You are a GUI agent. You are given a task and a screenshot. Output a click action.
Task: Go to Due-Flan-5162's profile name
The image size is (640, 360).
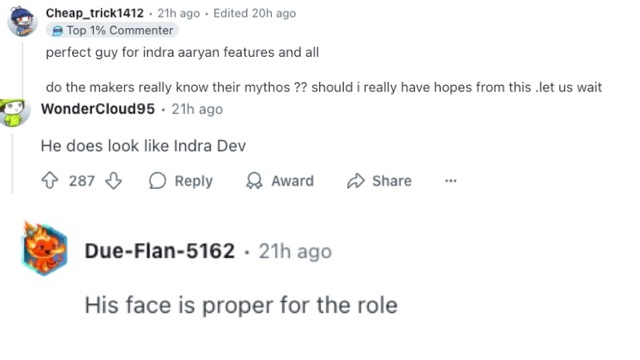coord(160,251)
